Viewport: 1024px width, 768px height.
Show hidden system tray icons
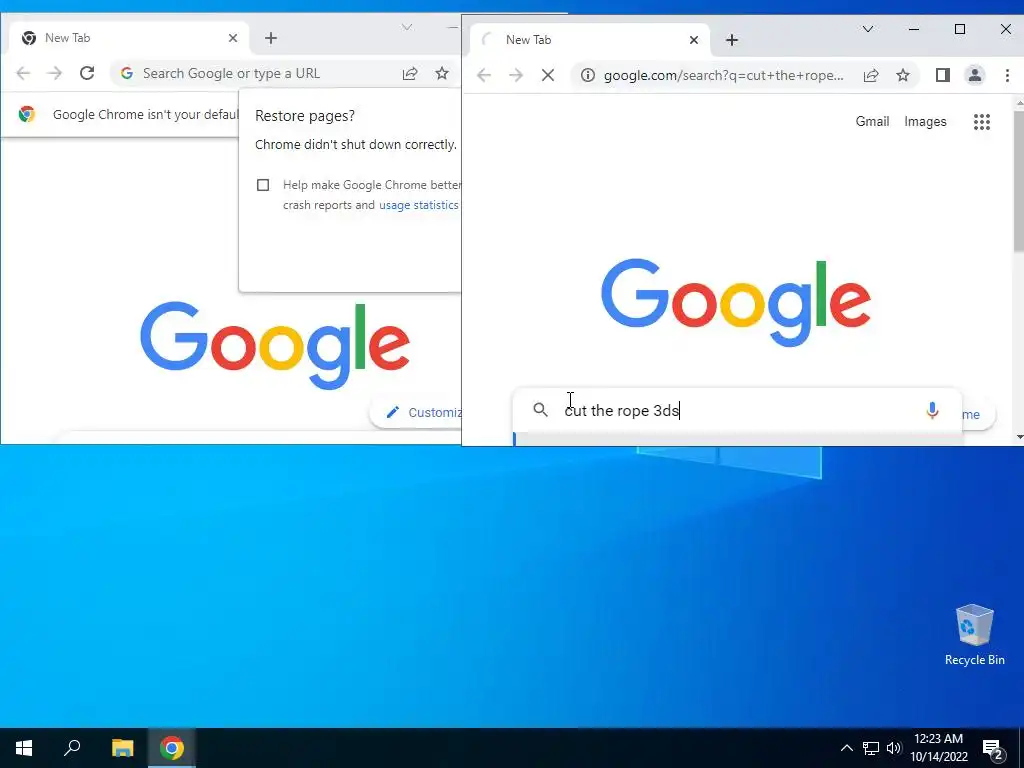click(x=846, y=748)
